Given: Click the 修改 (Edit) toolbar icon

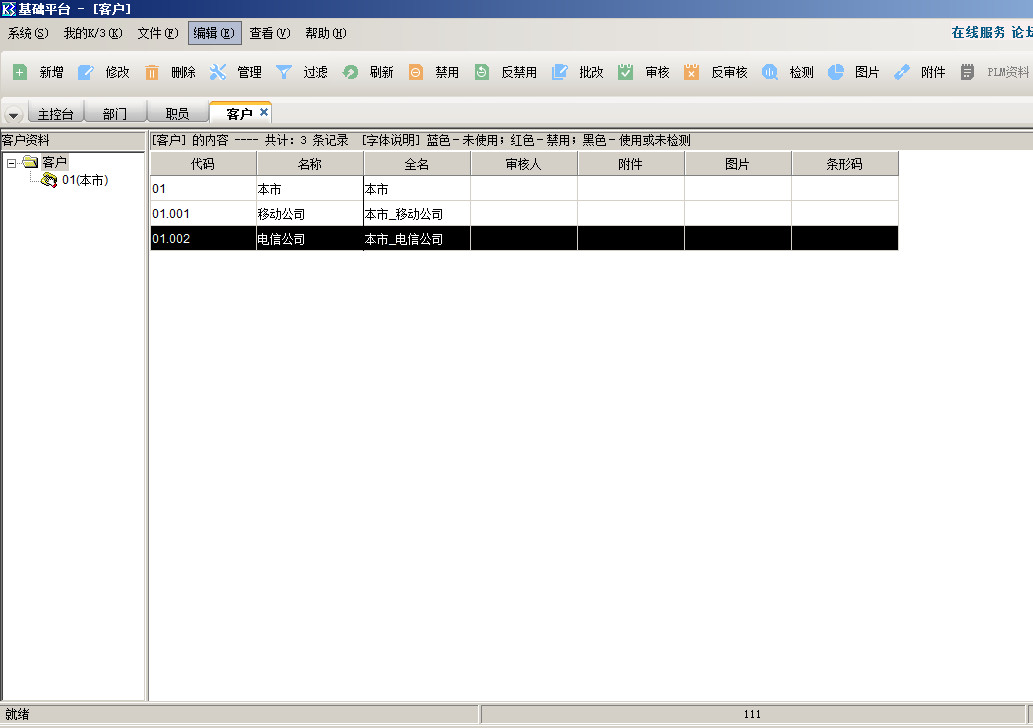Looking at the screenshot, I should pyautogui.click(x=86, y=72).
